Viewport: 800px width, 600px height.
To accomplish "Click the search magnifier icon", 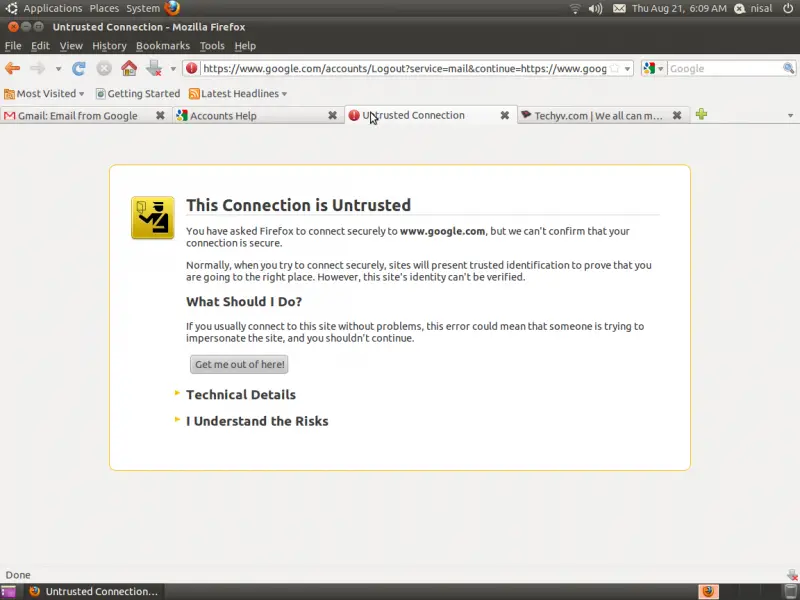I will pos(788,68).
